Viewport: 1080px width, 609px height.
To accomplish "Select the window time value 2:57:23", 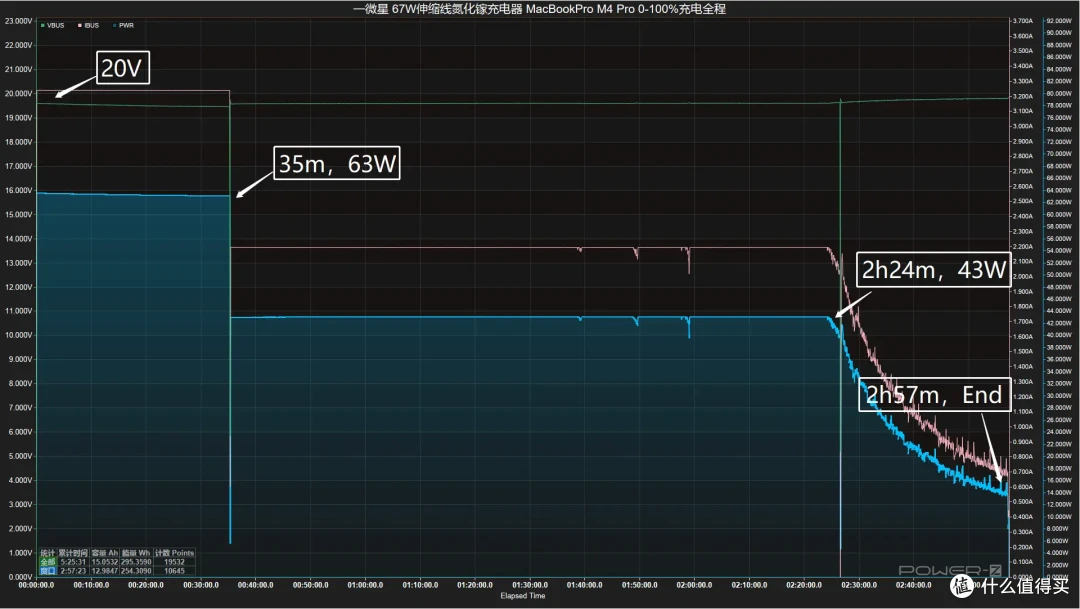I will coord(73,571).
